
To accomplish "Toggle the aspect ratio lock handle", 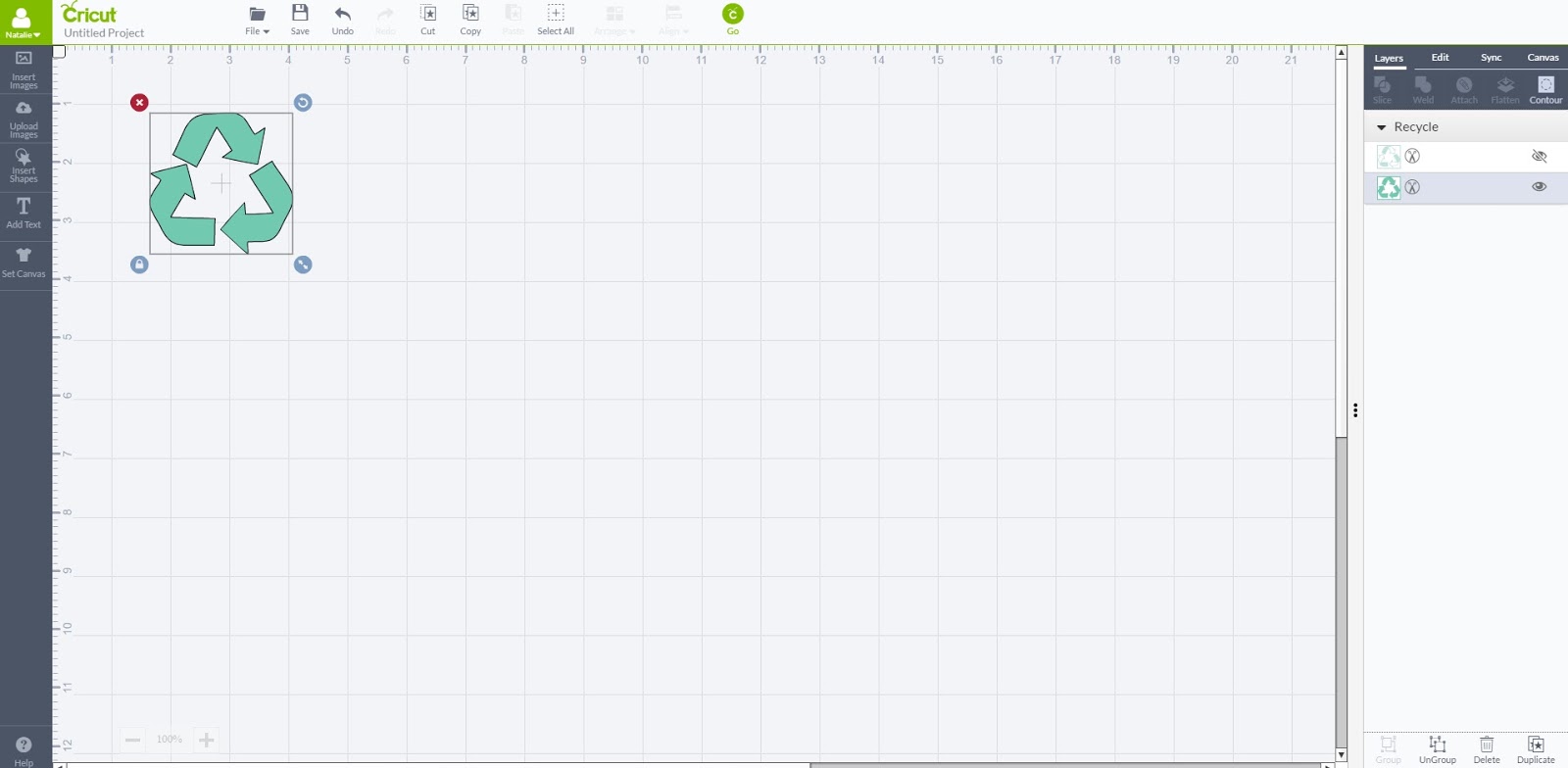I will pyautogui.click(x=139, y=264).
